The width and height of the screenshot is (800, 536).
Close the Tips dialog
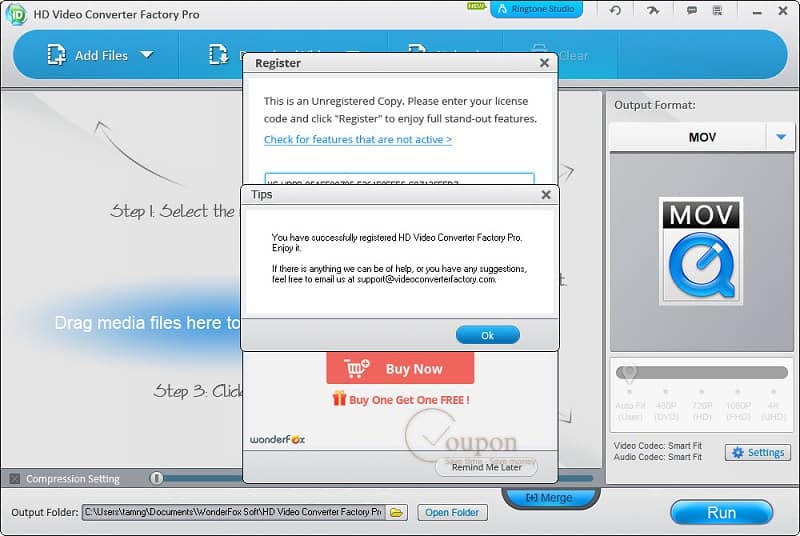[546, 195]
